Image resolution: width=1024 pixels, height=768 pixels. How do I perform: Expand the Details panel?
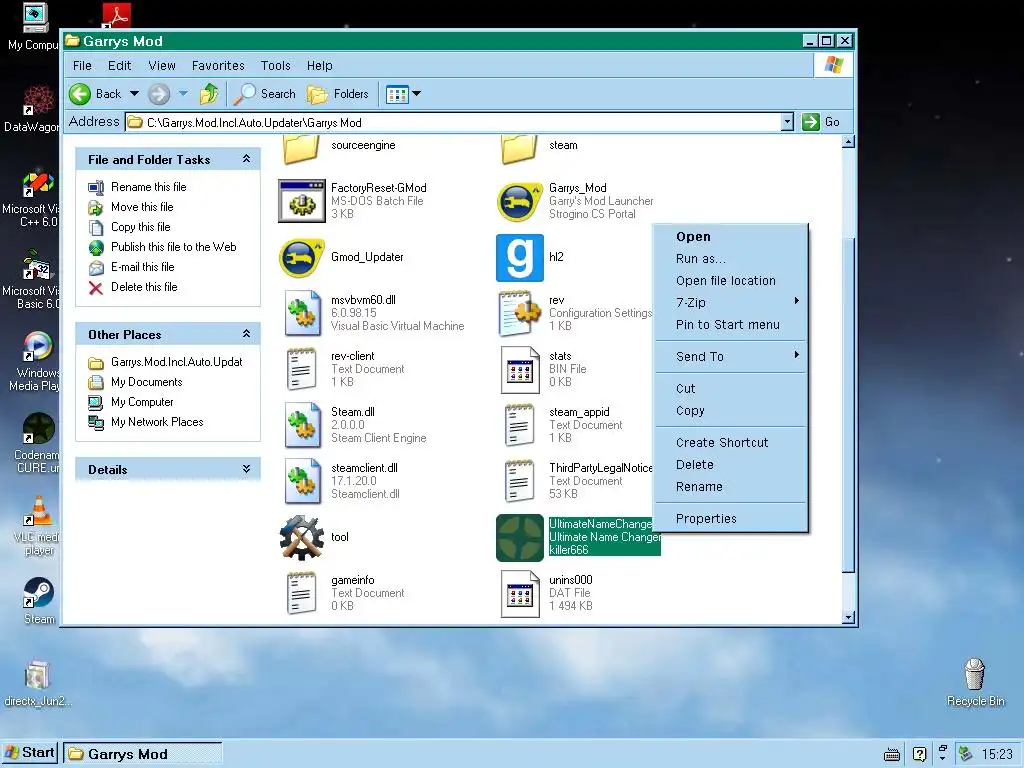[246, 469]
